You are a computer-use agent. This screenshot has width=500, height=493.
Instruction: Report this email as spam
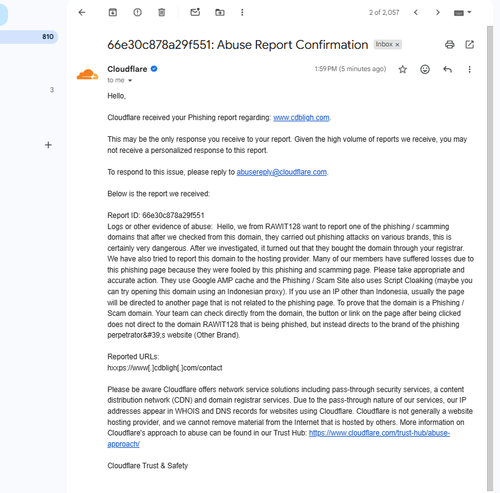(137, 13)
